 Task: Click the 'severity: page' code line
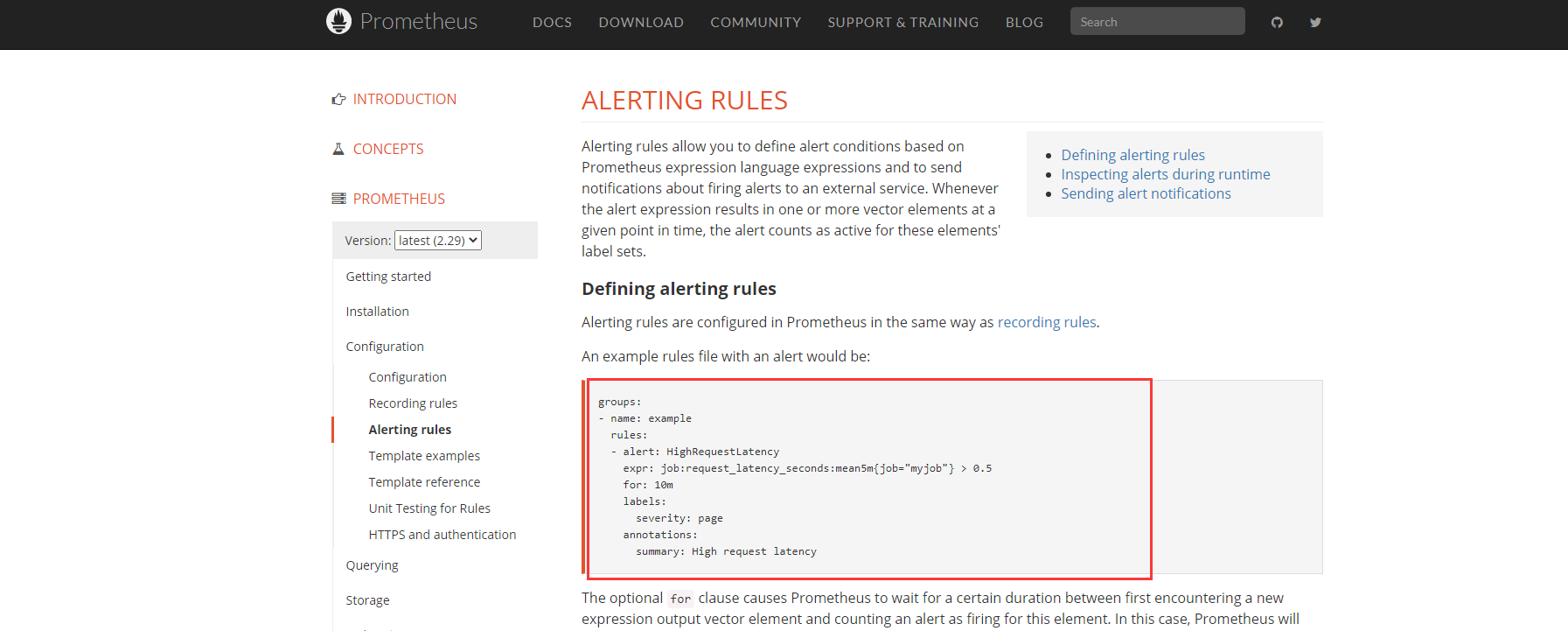coord(679,518)
